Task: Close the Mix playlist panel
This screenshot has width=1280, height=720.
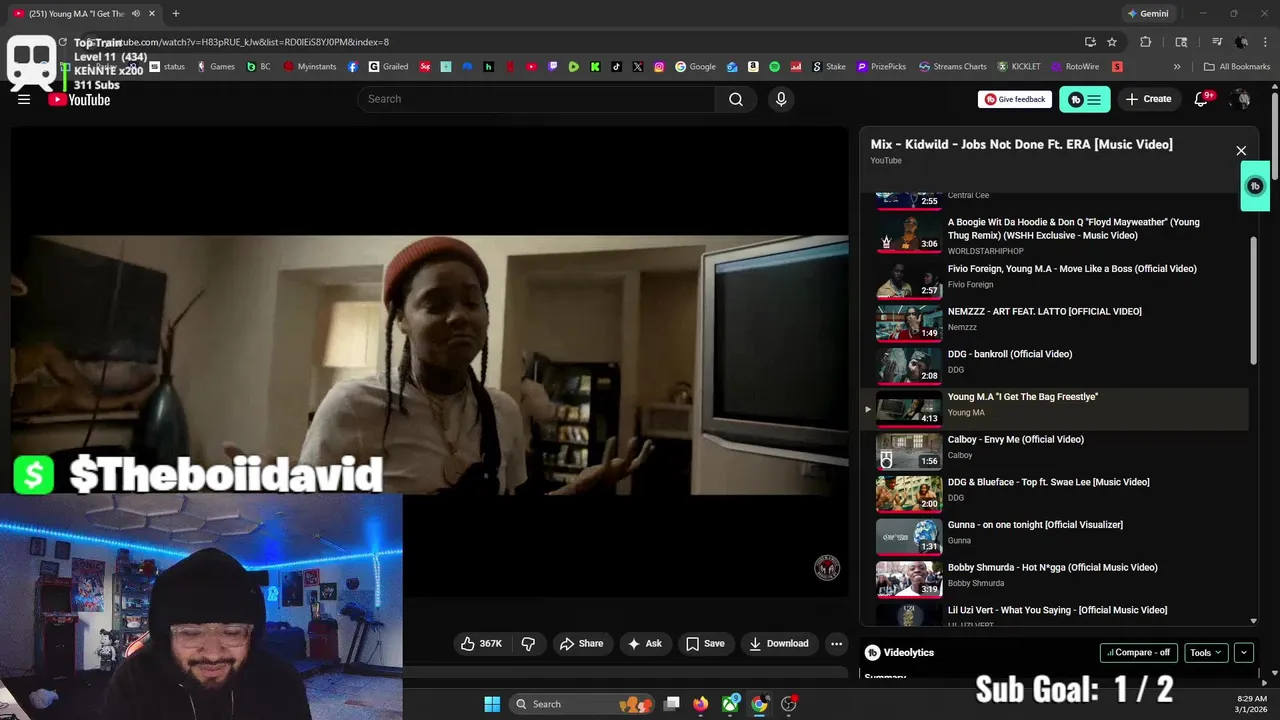Action: pyautogui.click(x=1241, y=151)
